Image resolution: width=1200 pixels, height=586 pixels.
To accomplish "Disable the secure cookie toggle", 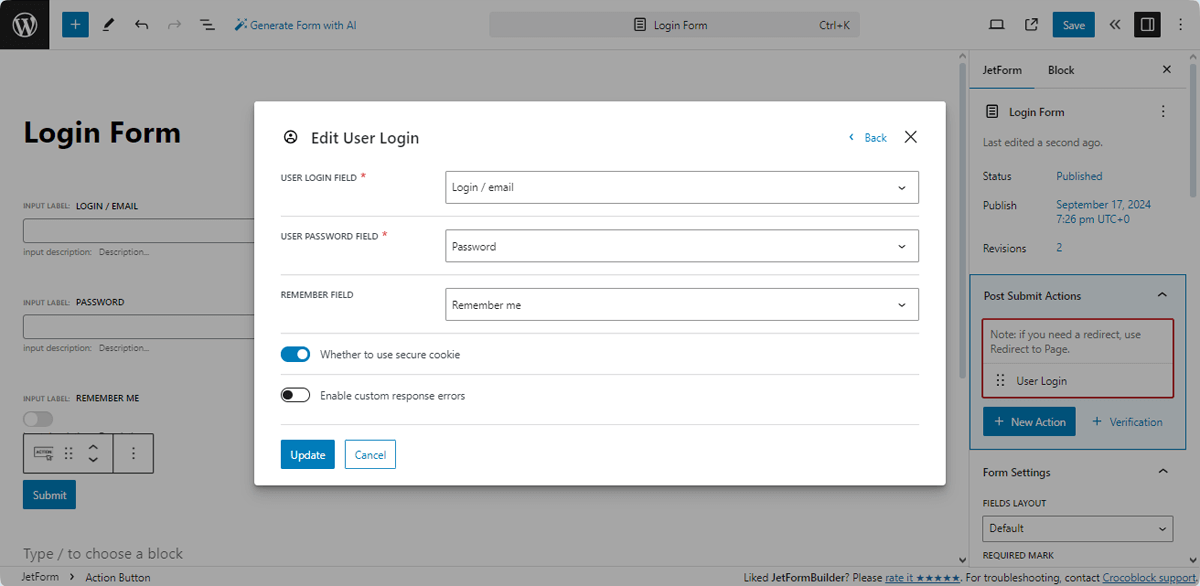I will [x=295, y=354].
